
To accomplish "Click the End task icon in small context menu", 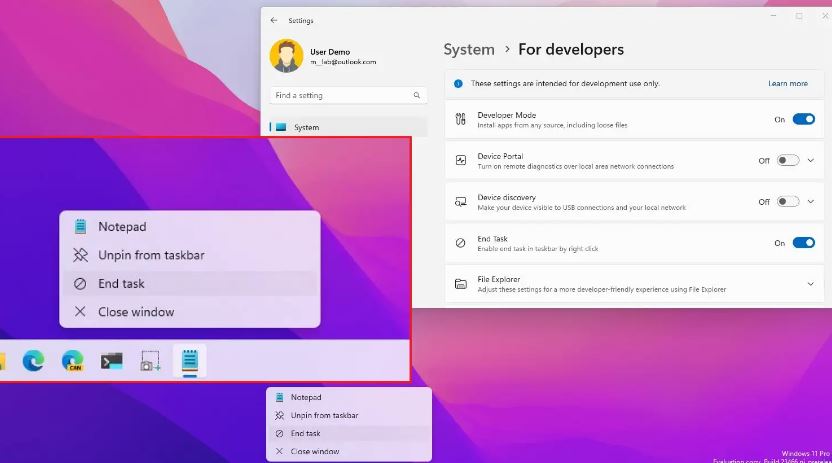I will click(x=279, y=433).
